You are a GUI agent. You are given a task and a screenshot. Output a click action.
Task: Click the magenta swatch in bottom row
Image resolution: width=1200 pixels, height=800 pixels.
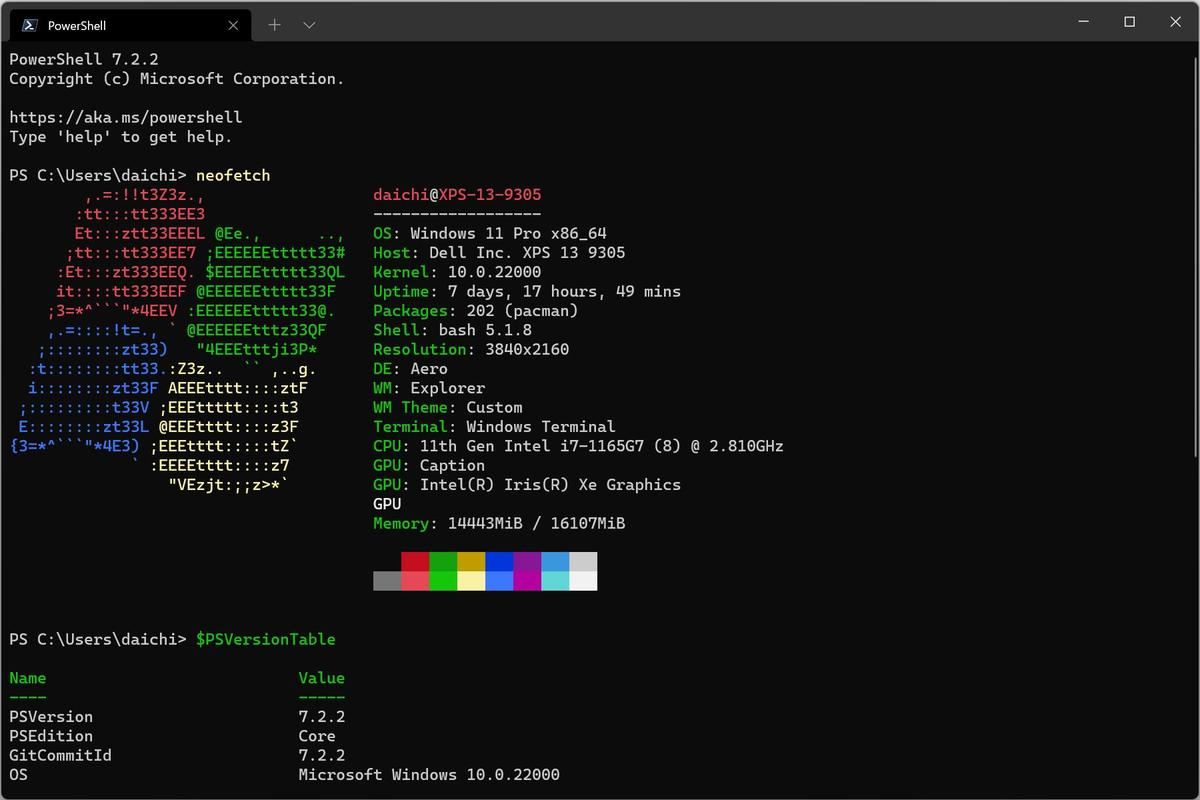527,581
